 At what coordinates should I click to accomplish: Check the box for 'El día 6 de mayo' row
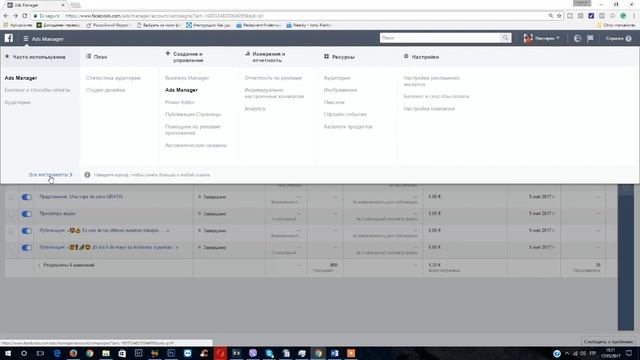pyautogui.click(x=11, y=248)
